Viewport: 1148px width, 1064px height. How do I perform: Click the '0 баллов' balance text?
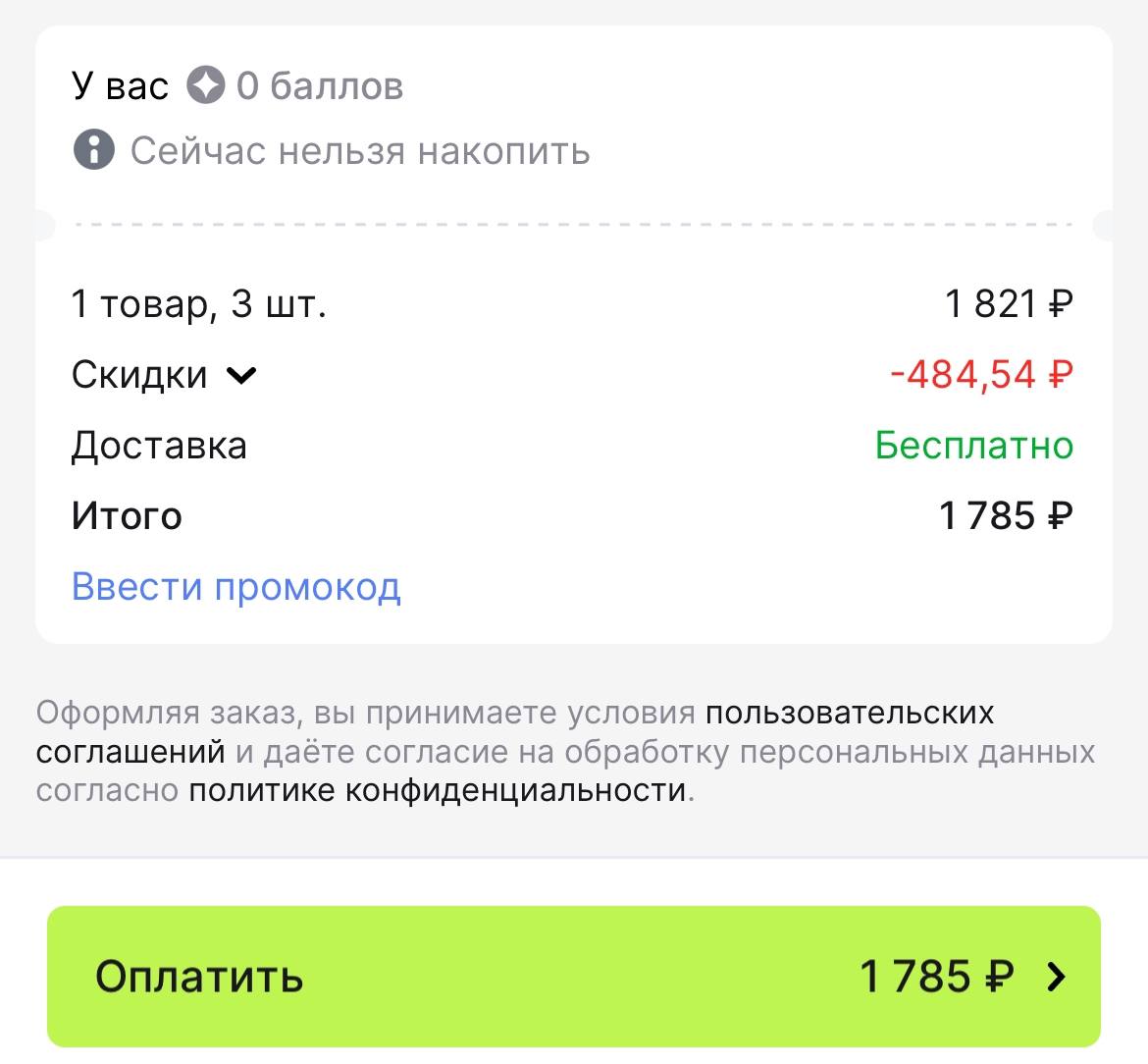(x=320, y=86)
